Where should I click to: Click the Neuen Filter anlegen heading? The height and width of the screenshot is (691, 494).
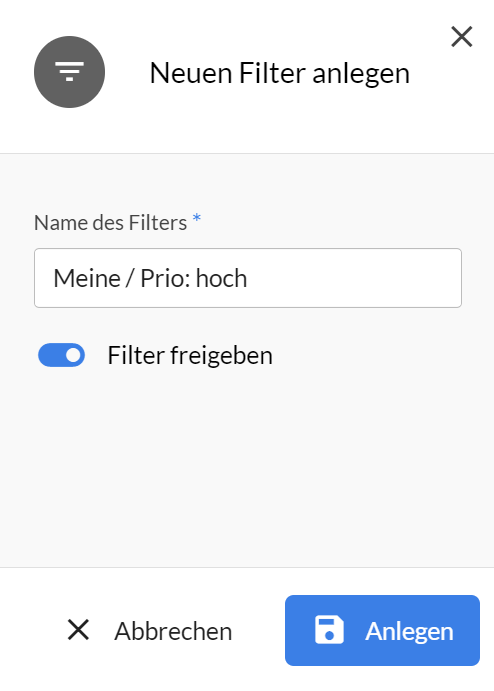click(x=279, y=73)
